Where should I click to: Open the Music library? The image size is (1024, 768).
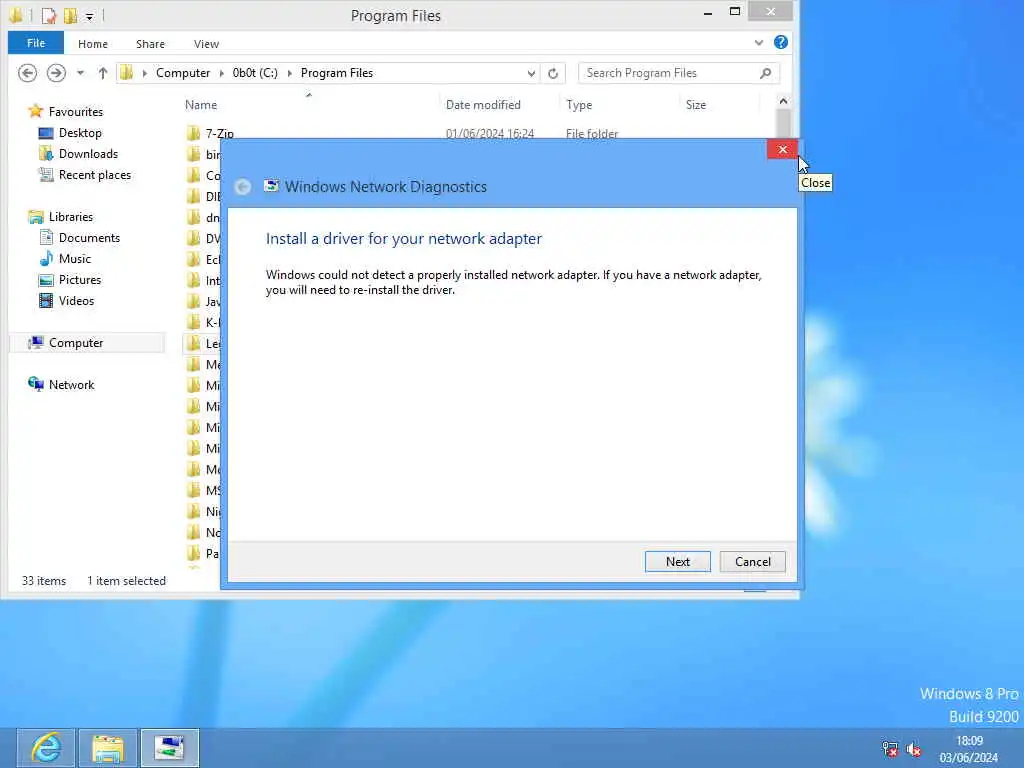click(x=74, y=259)
